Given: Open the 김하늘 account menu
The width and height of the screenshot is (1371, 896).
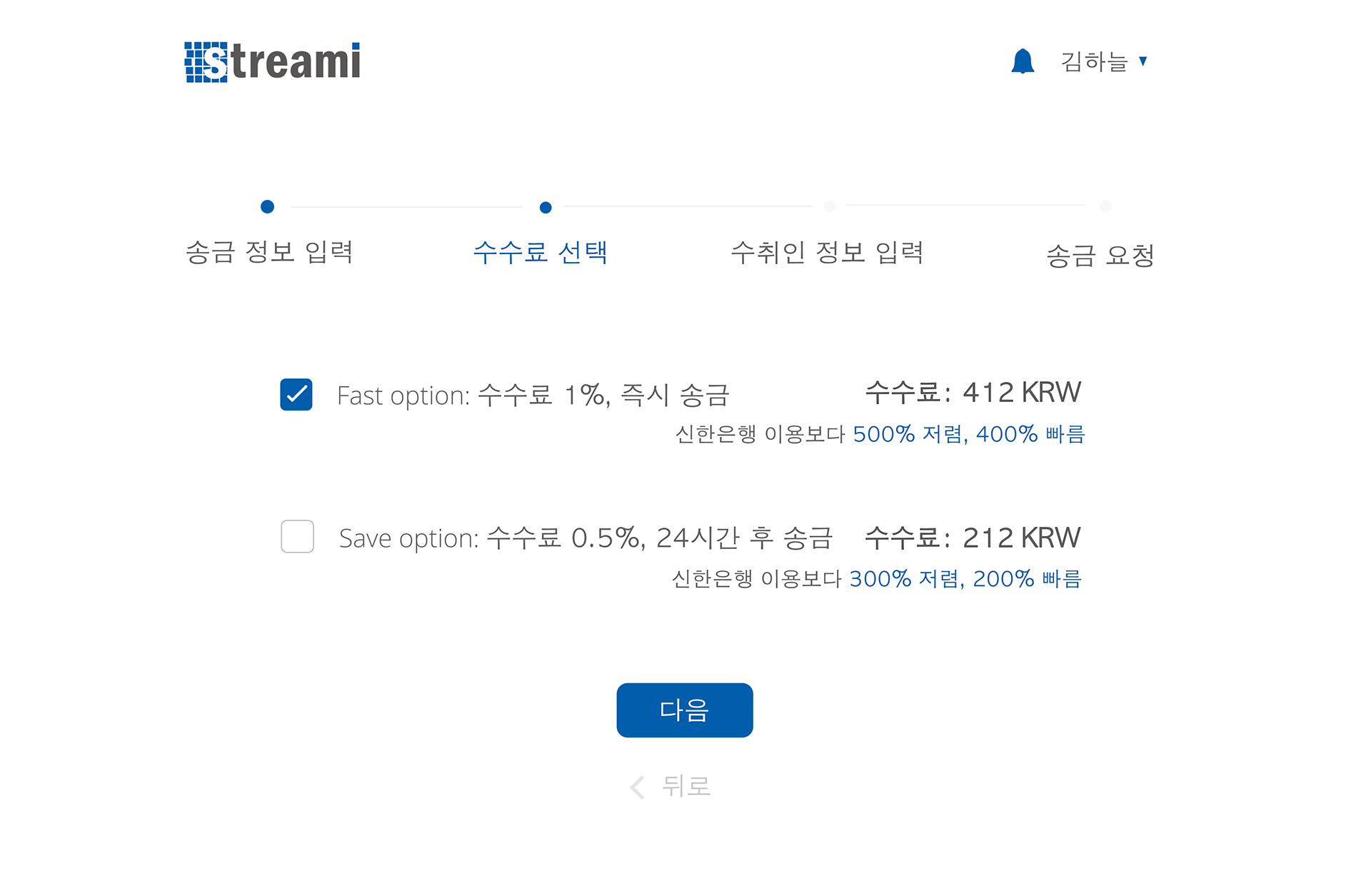Looking at the screenshot, I should [1104, 61].
